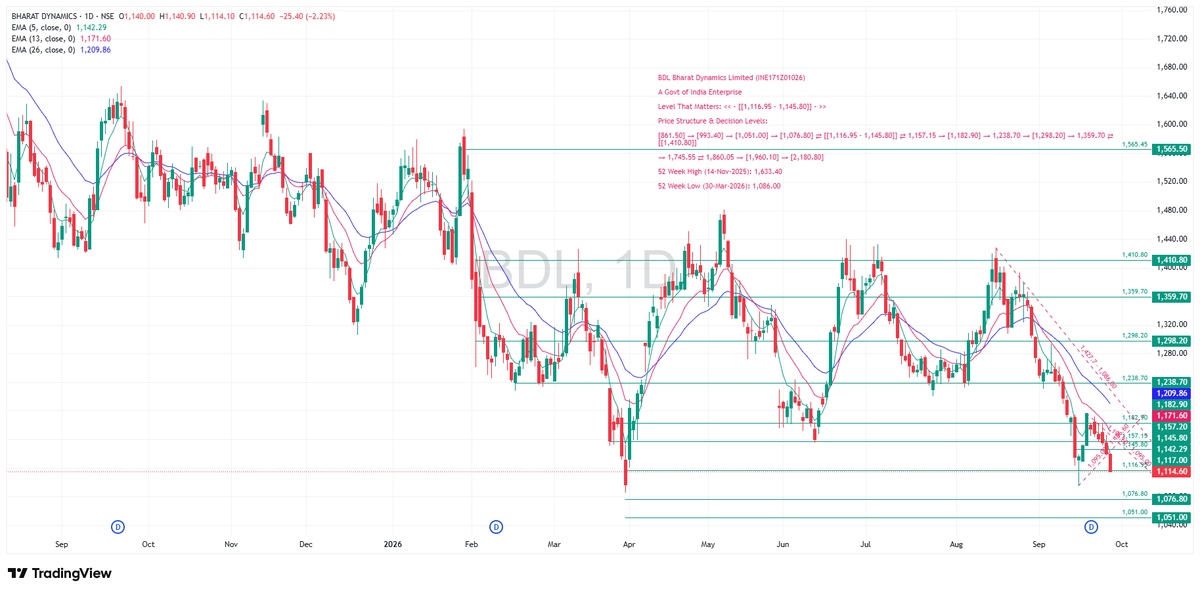Click the 1,480.00 price axis tick
Screen dimensions: 1200x593
(x=1170, y=211)
